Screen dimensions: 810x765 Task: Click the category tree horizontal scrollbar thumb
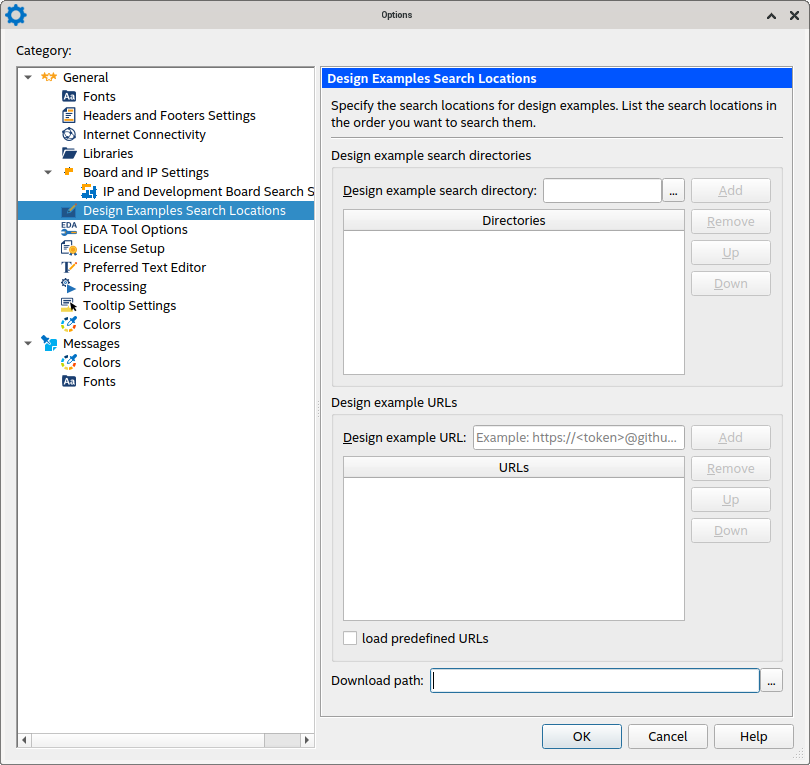click(148, 740)
